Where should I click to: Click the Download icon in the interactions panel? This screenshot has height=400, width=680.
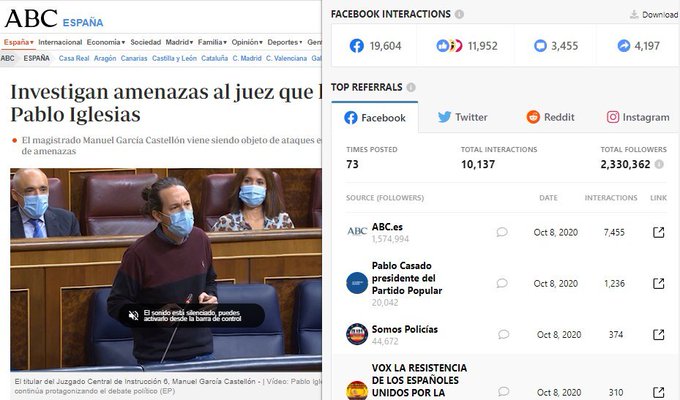click(634, 15)
